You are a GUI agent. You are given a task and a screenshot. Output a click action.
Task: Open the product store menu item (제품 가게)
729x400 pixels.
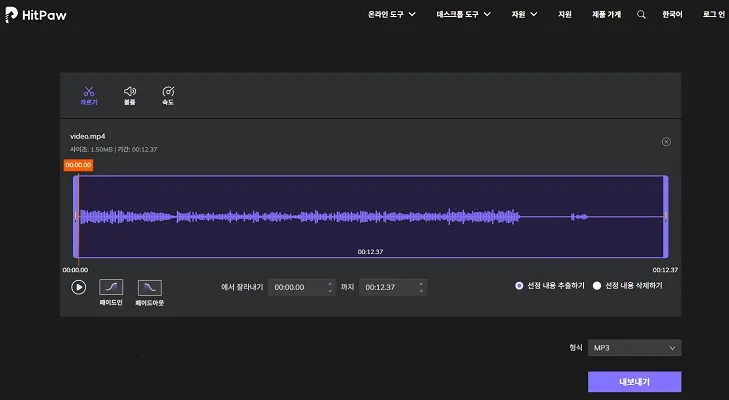point(606,14)
